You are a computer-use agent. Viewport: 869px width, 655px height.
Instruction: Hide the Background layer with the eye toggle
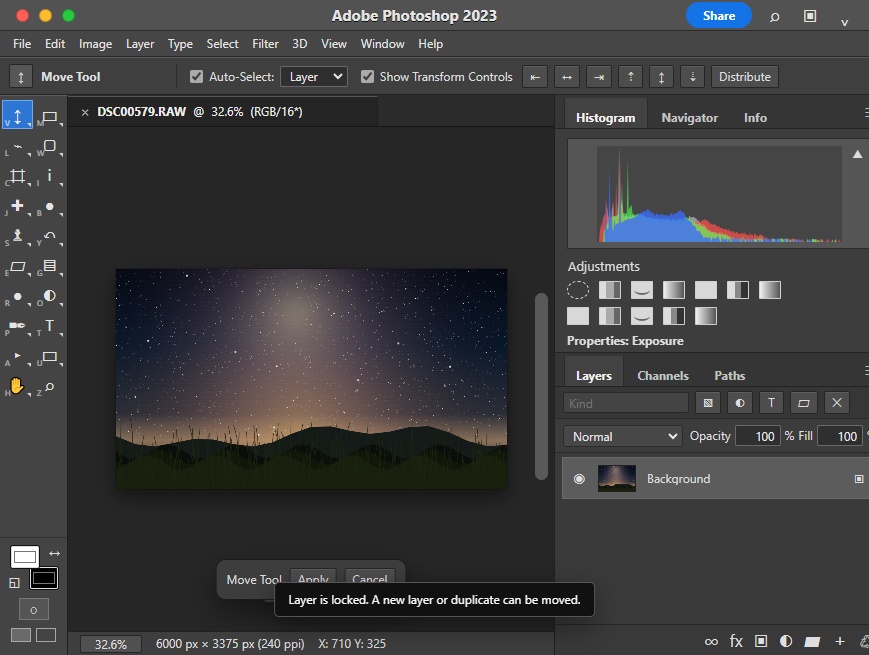click(579, 479)
